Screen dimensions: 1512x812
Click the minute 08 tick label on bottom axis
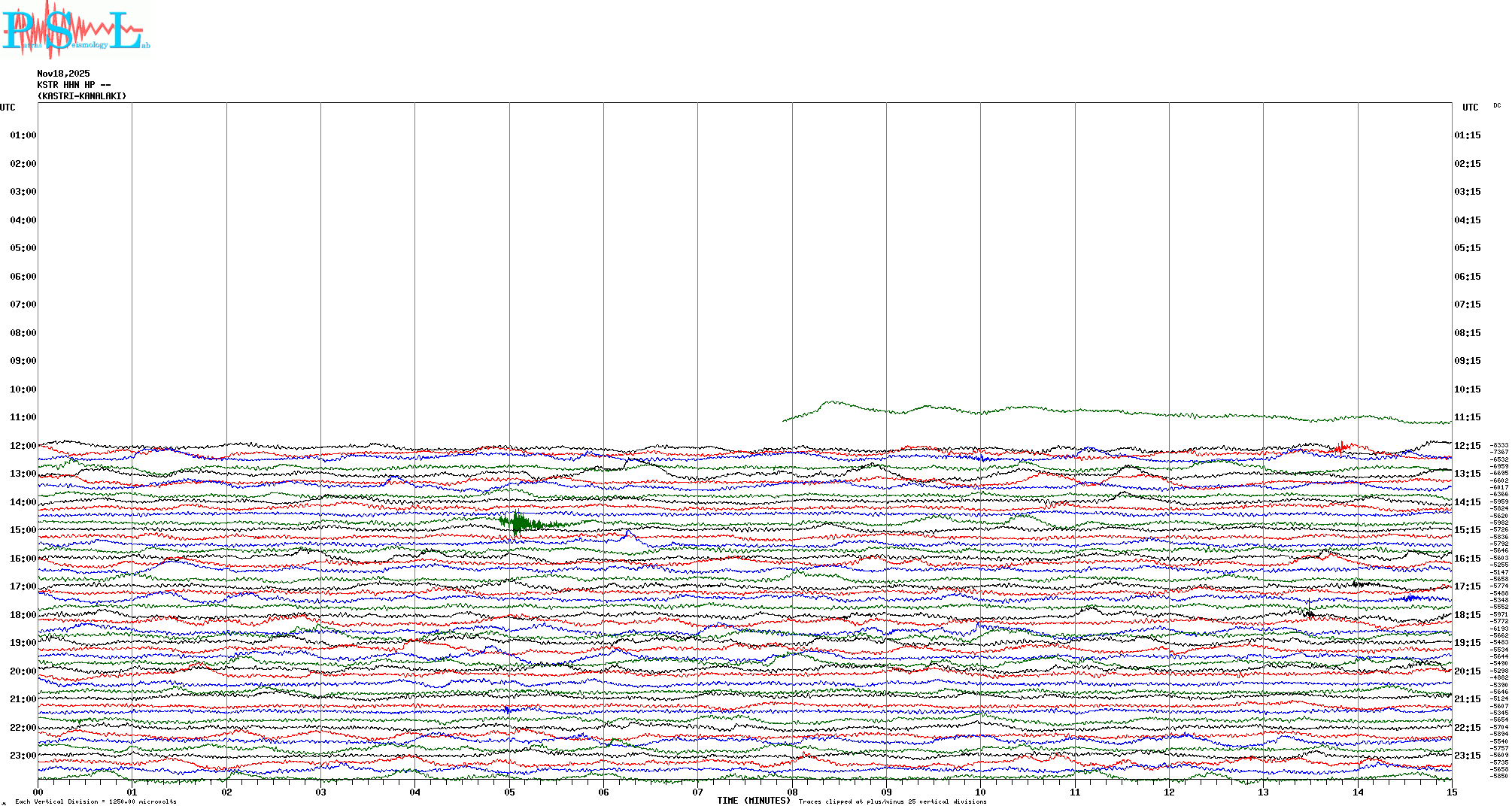[792, 792]
